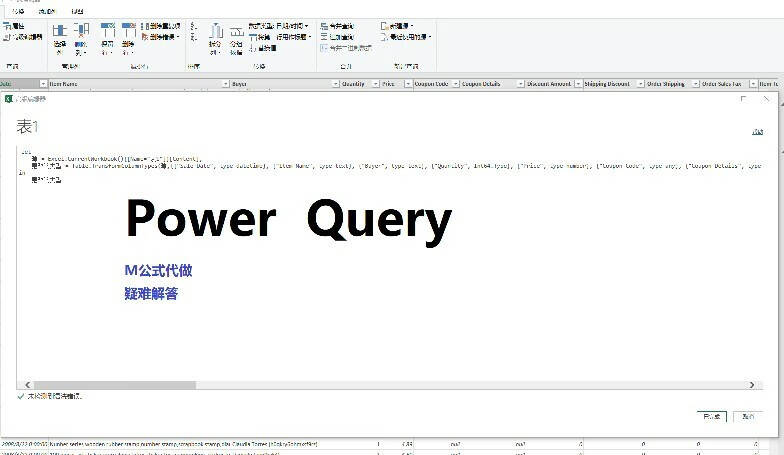Viewport: 784px width, 455px height.
Task: Click the dialog query title 表1
Action: click(27, 126)
